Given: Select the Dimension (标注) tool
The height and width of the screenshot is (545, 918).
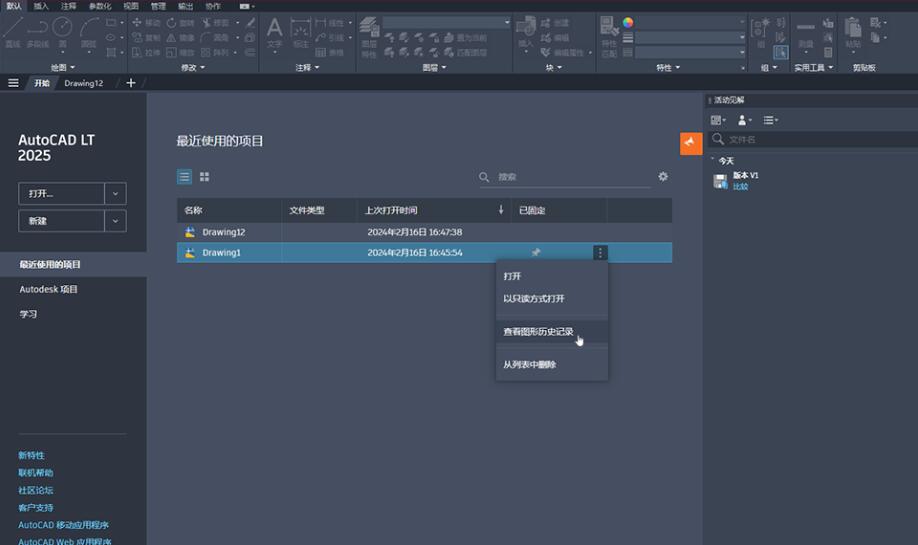Looking at the screenshot, I should (x=300, y=32).
